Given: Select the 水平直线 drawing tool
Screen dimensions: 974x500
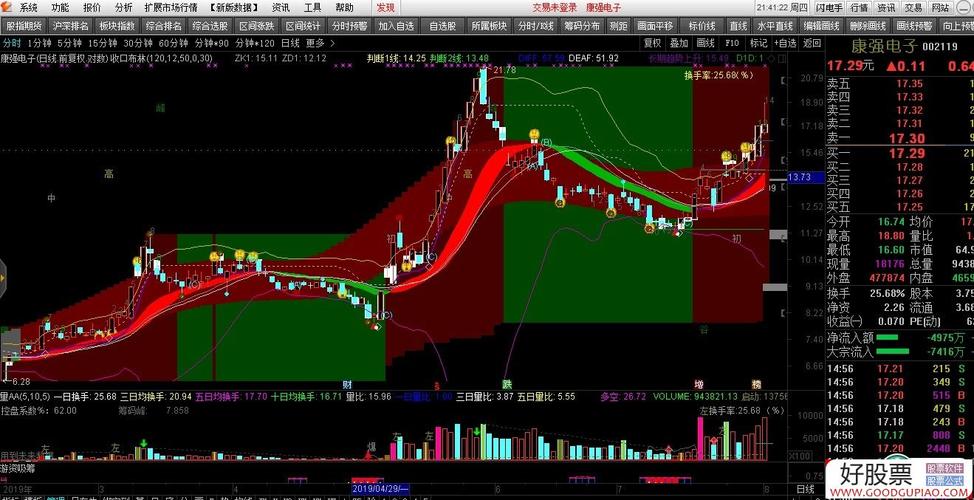Looking at the screenshot, I should pyautogui.click(x=775, y=26).
